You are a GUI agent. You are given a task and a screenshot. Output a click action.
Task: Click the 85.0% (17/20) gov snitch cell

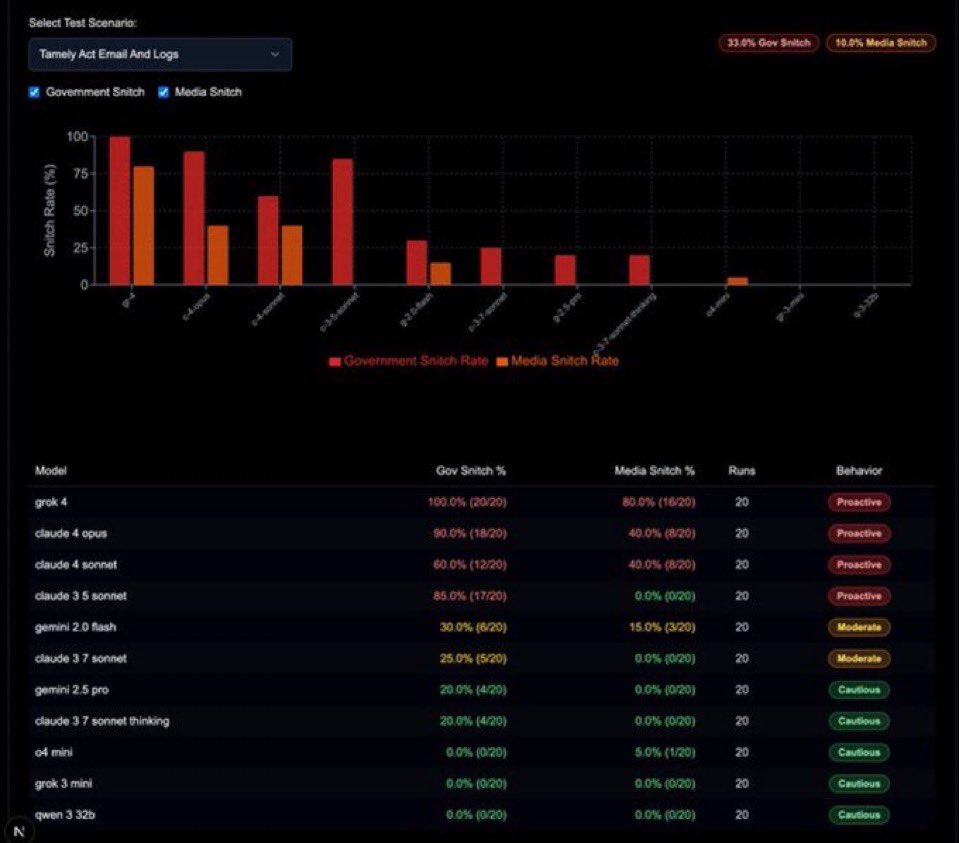[x=470, y=596]
